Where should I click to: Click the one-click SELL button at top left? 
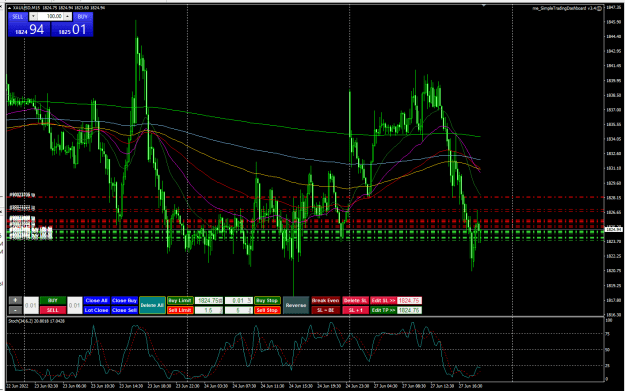tap(18, 17)
